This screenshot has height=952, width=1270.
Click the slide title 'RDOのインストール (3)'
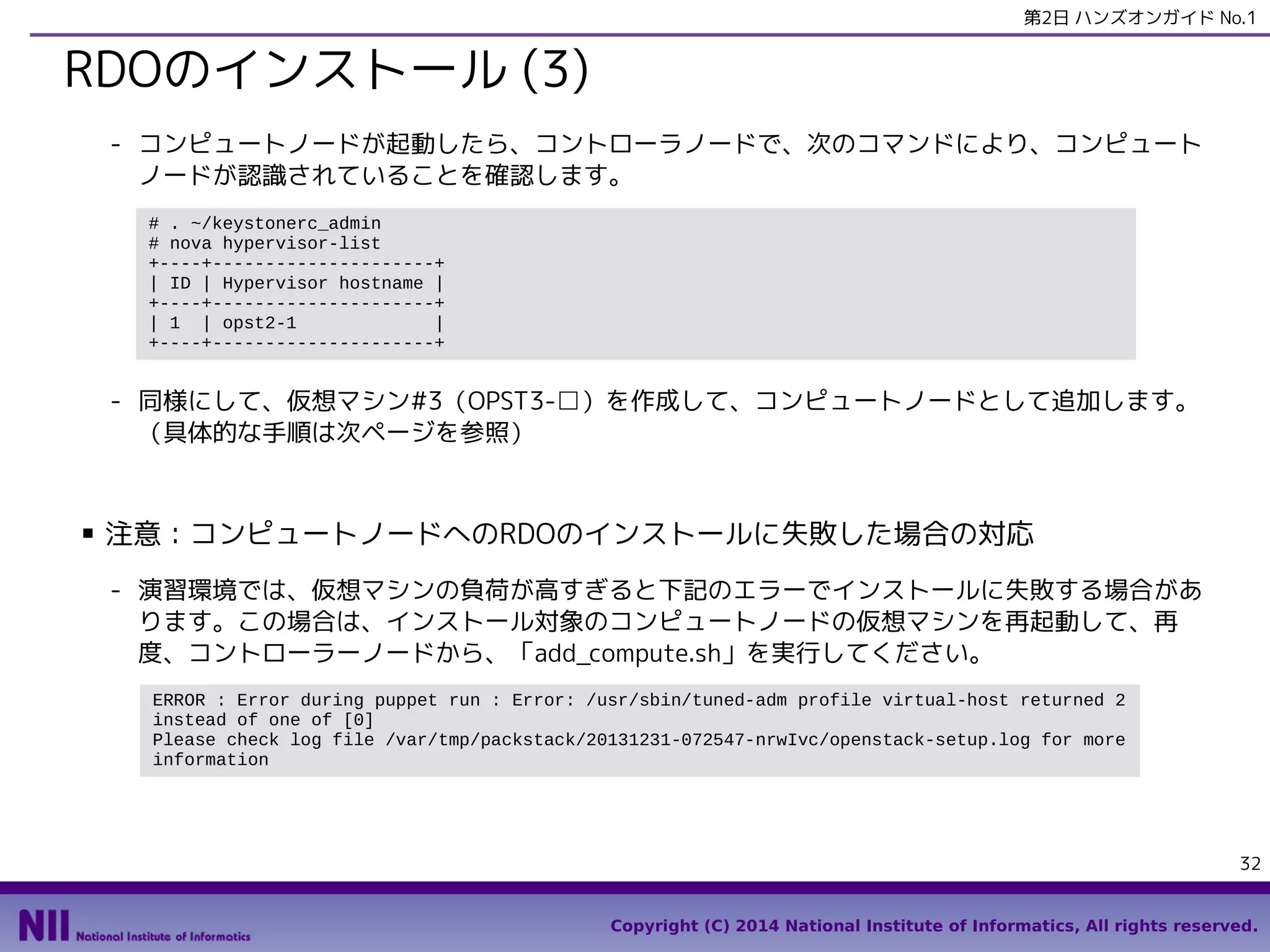(326, 70)
